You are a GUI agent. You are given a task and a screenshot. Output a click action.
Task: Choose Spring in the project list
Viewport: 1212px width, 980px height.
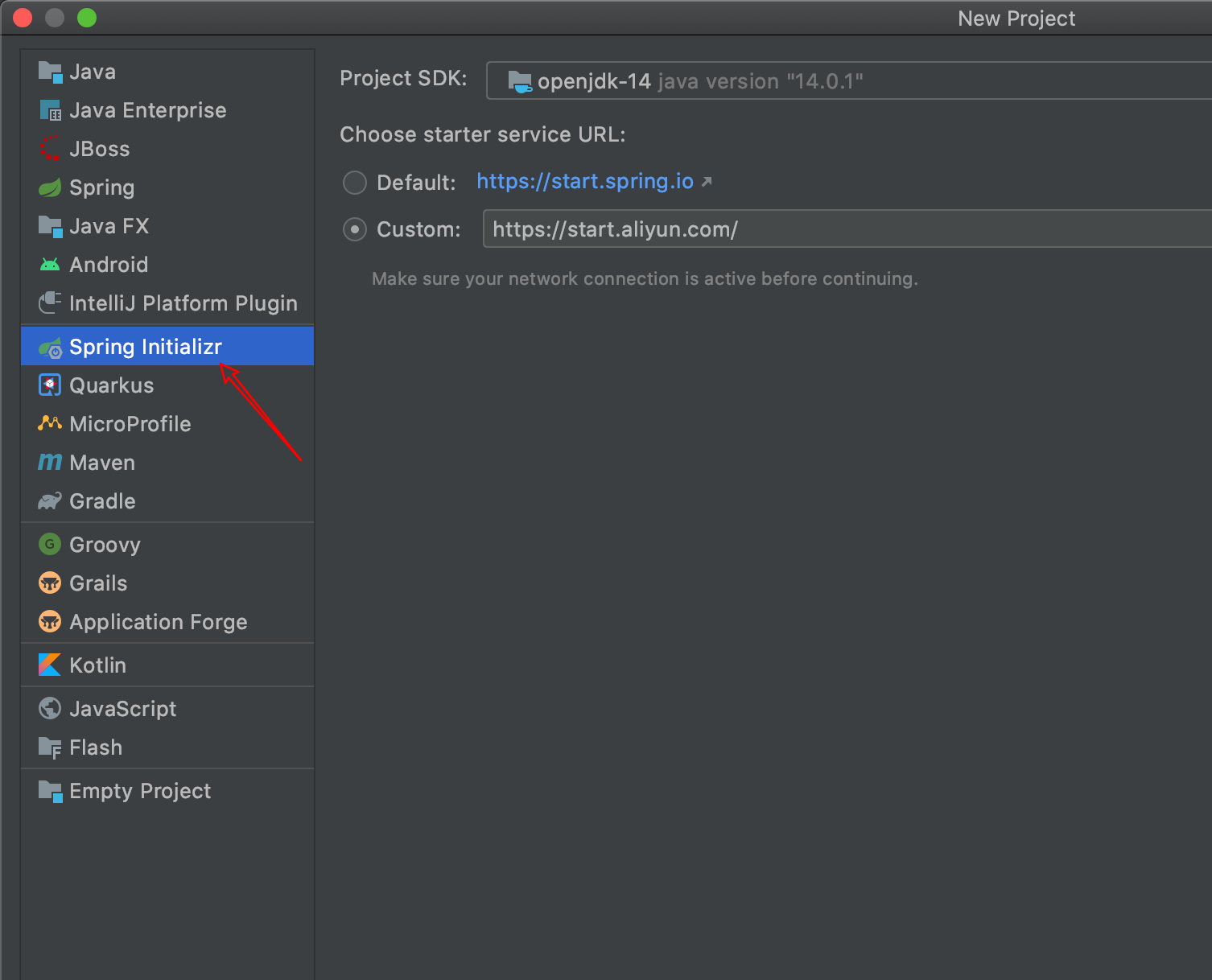click(x=167, y=187)
